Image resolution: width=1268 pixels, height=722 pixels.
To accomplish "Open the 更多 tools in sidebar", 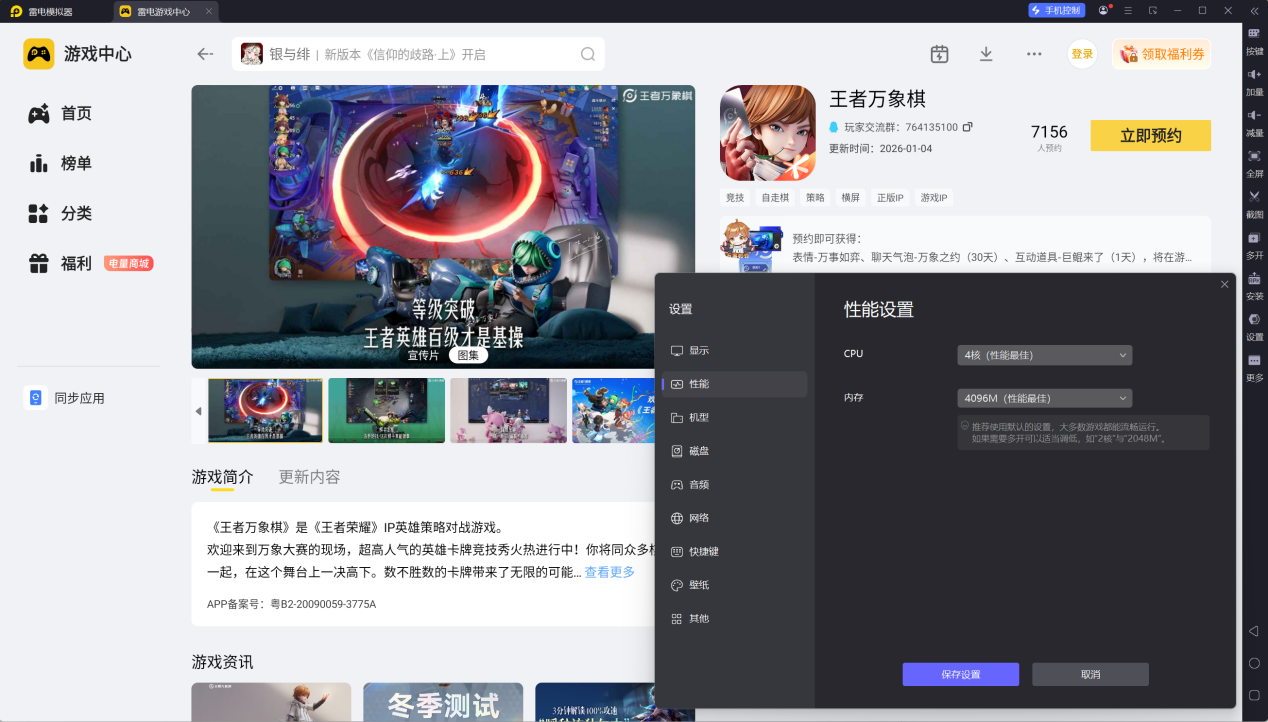I will click(1254, 368).
